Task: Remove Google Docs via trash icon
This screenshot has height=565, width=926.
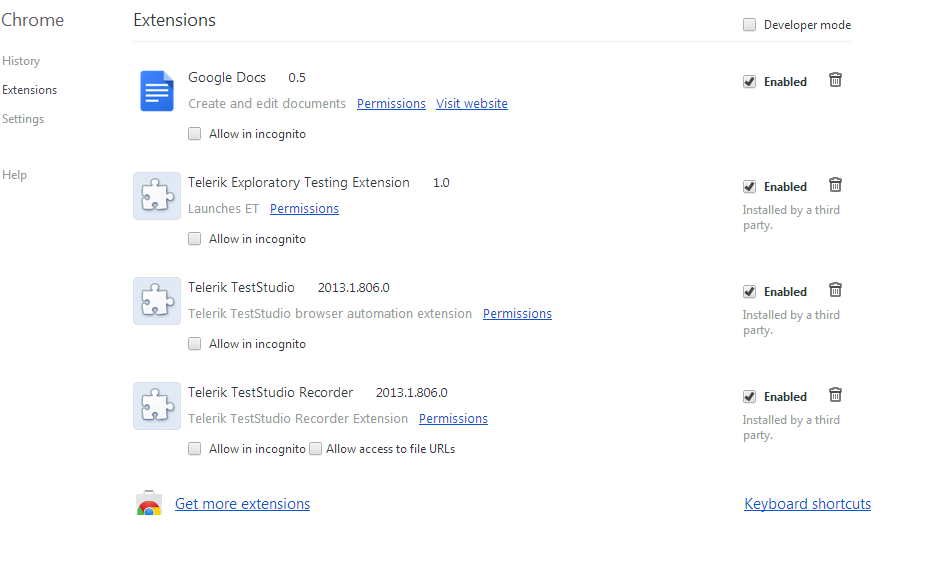Action: 835,80
